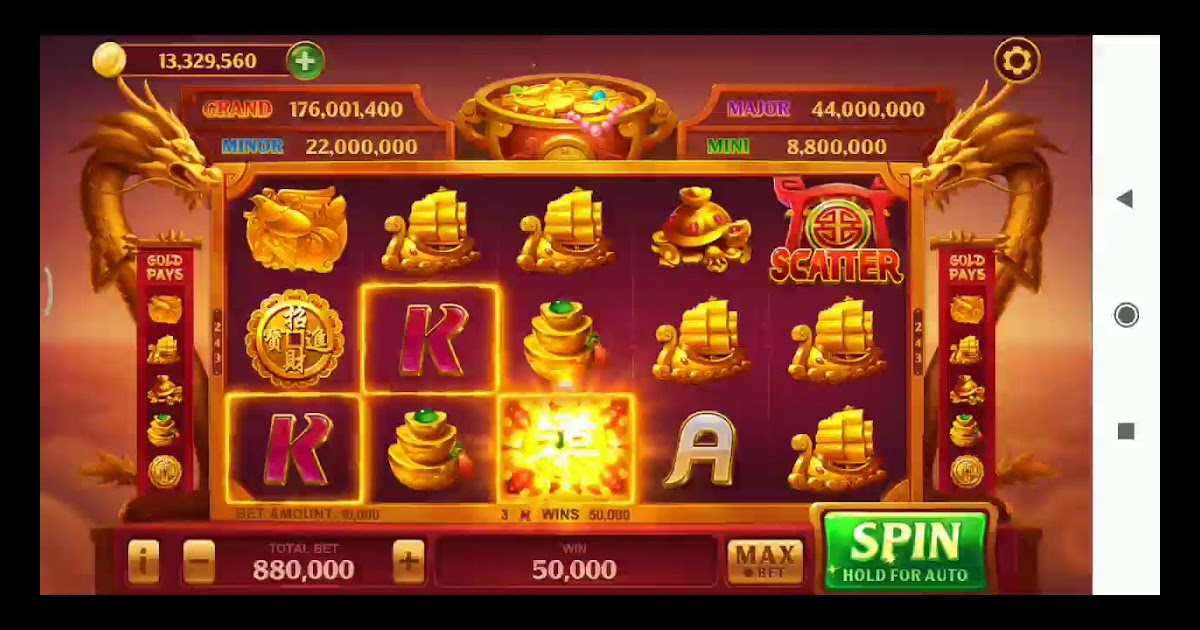Add coins with the green plus button

point(304,61)
